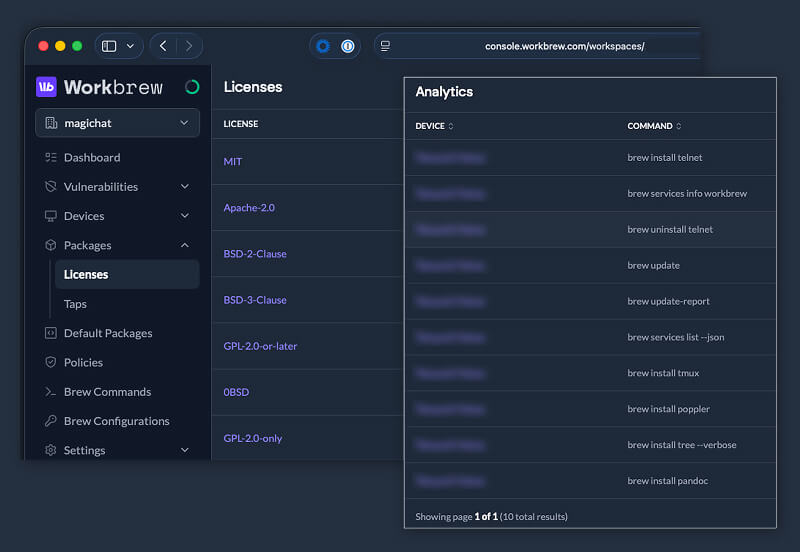Open Default Packages
Viewport: 800px width, 552px height.
click(x=108, y=333)
